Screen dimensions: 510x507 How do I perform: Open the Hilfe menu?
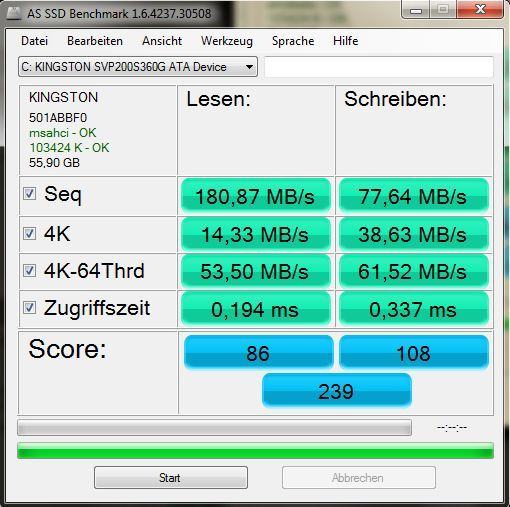(346, 41)
